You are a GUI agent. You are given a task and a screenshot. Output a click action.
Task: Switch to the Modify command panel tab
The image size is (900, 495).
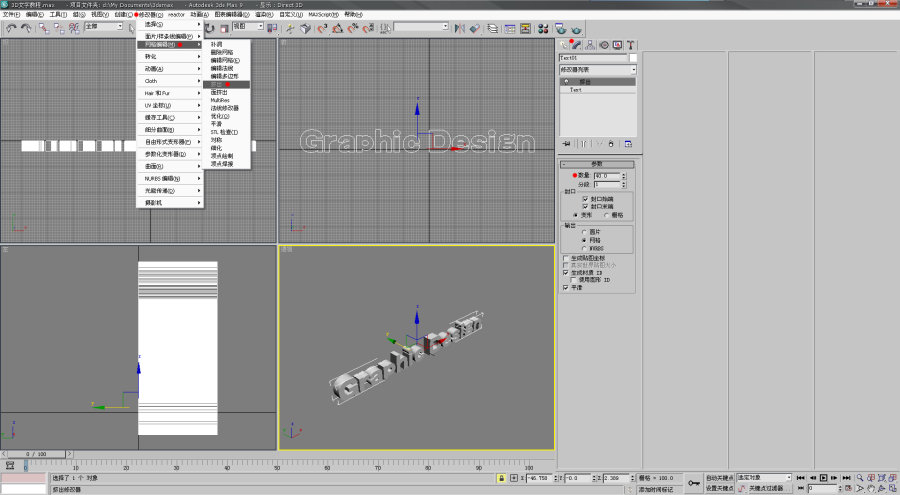click(576, 45)
